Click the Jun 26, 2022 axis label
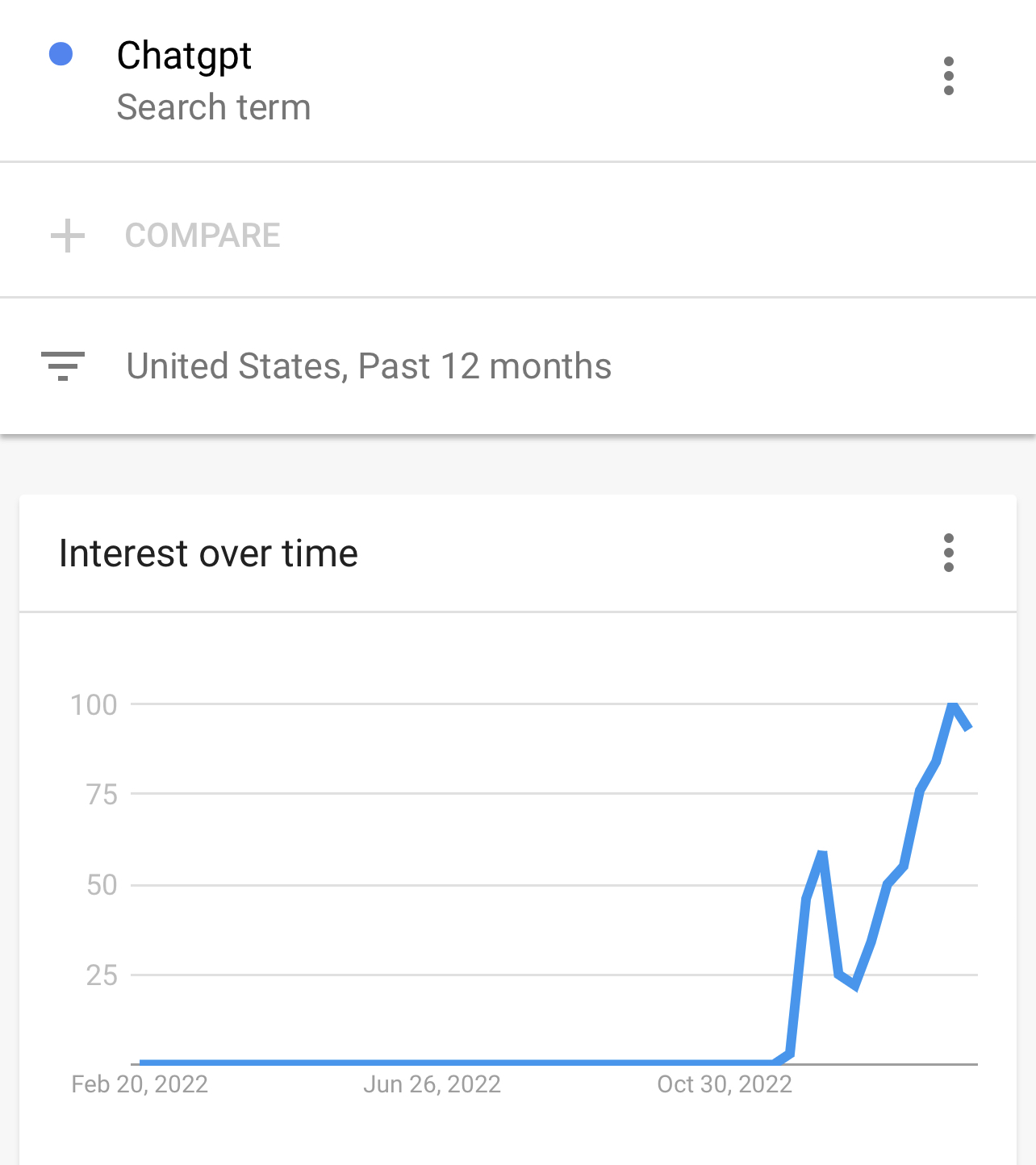Viewport: 1036px width, 1165px height. [432, 1084]
